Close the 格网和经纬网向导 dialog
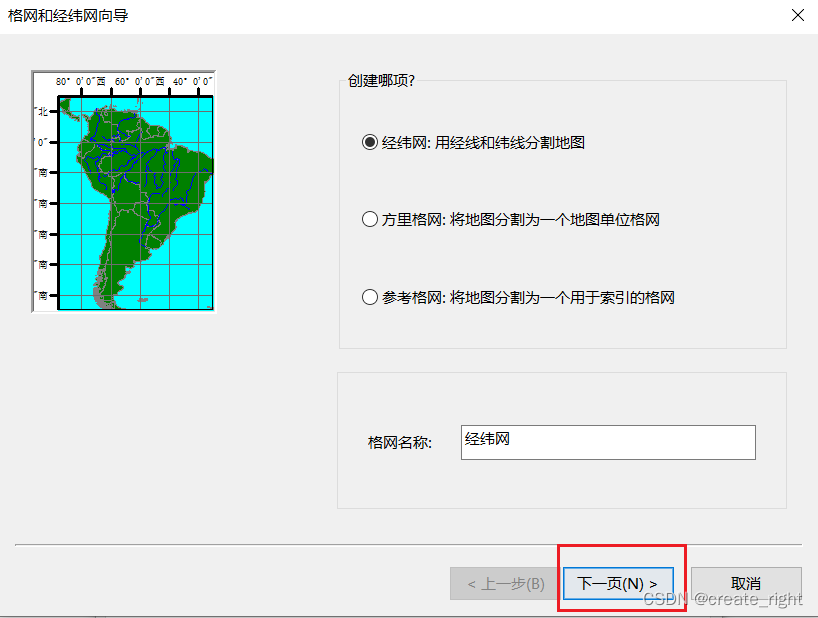The height and width of the screenshot is (618, 818). click(x=797, y=15)
